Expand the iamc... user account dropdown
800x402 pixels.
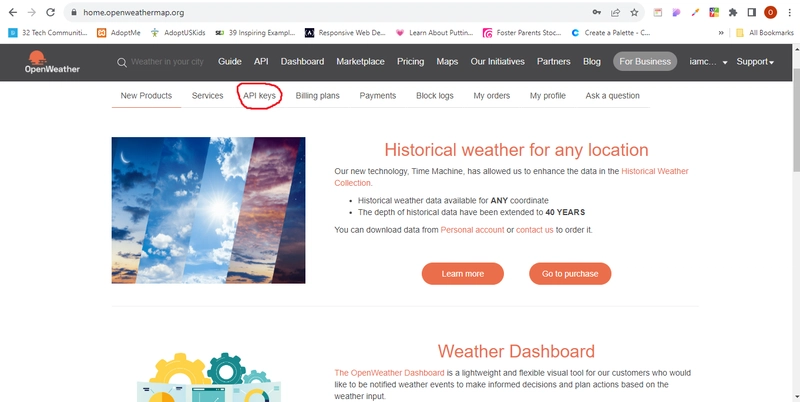pyautogui.click(x=708, y=62)
